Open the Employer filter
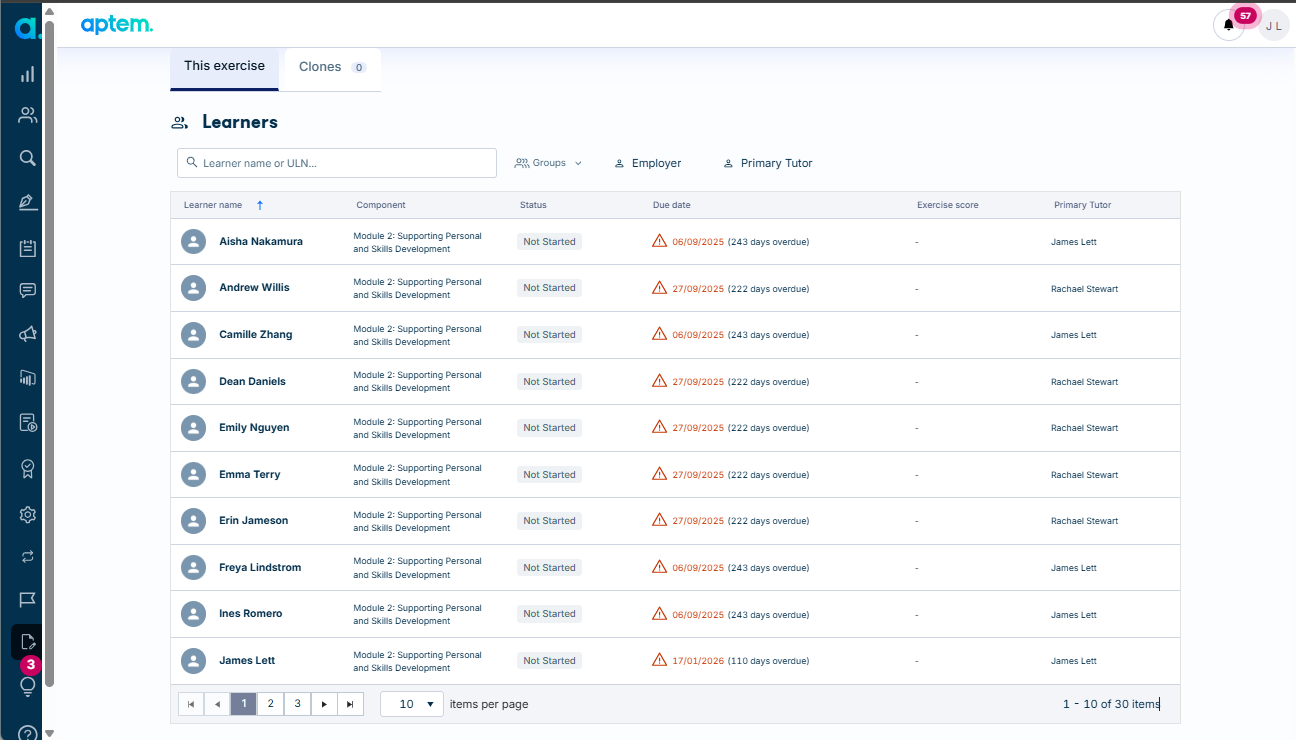The width and height of the screenshot is (1296, 740). coord(647,163)
